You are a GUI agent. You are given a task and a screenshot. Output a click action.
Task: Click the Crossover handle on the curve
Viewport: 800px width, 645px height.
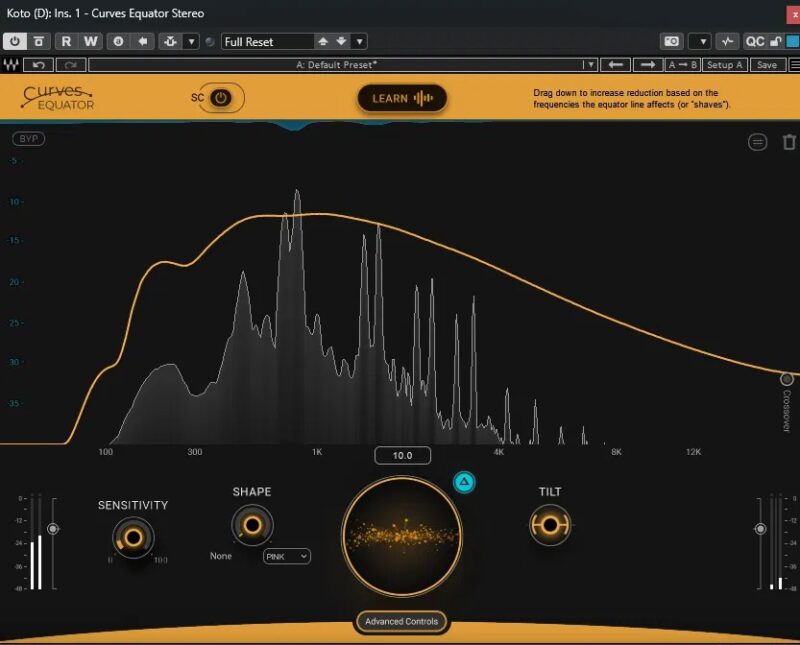[x=787, y=379]
